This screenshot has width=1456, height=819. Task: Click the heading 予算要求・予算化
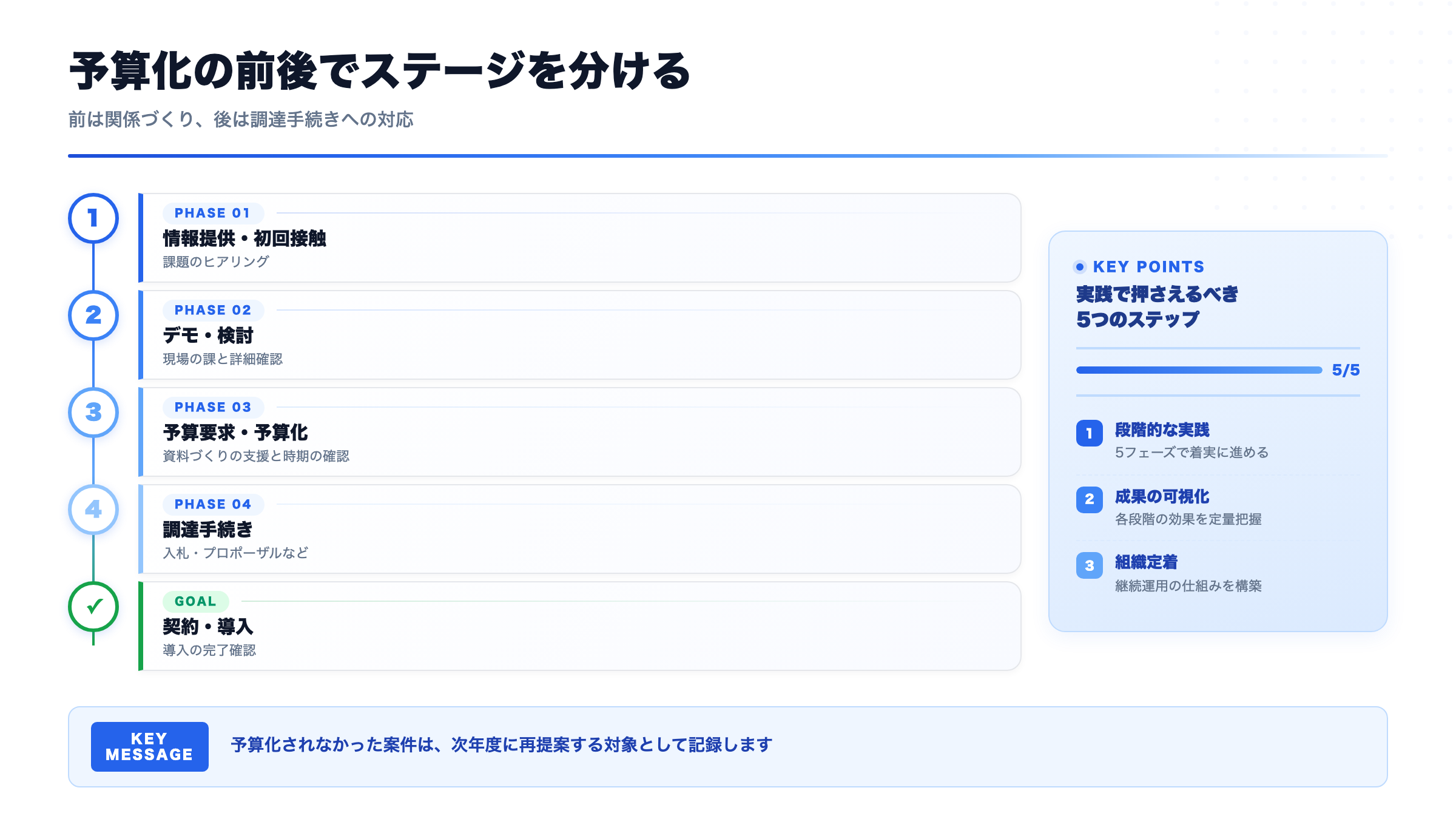click(x=235, y=433)
